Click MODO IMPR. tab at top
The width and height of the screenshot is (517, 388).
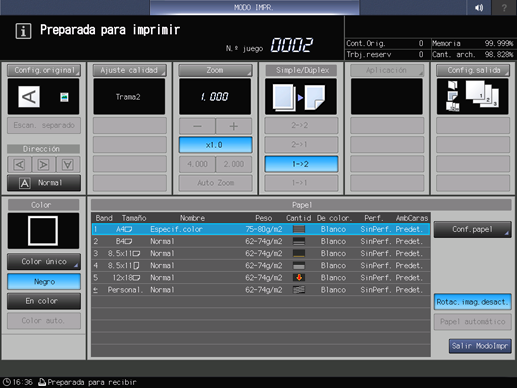click(254, 7)
